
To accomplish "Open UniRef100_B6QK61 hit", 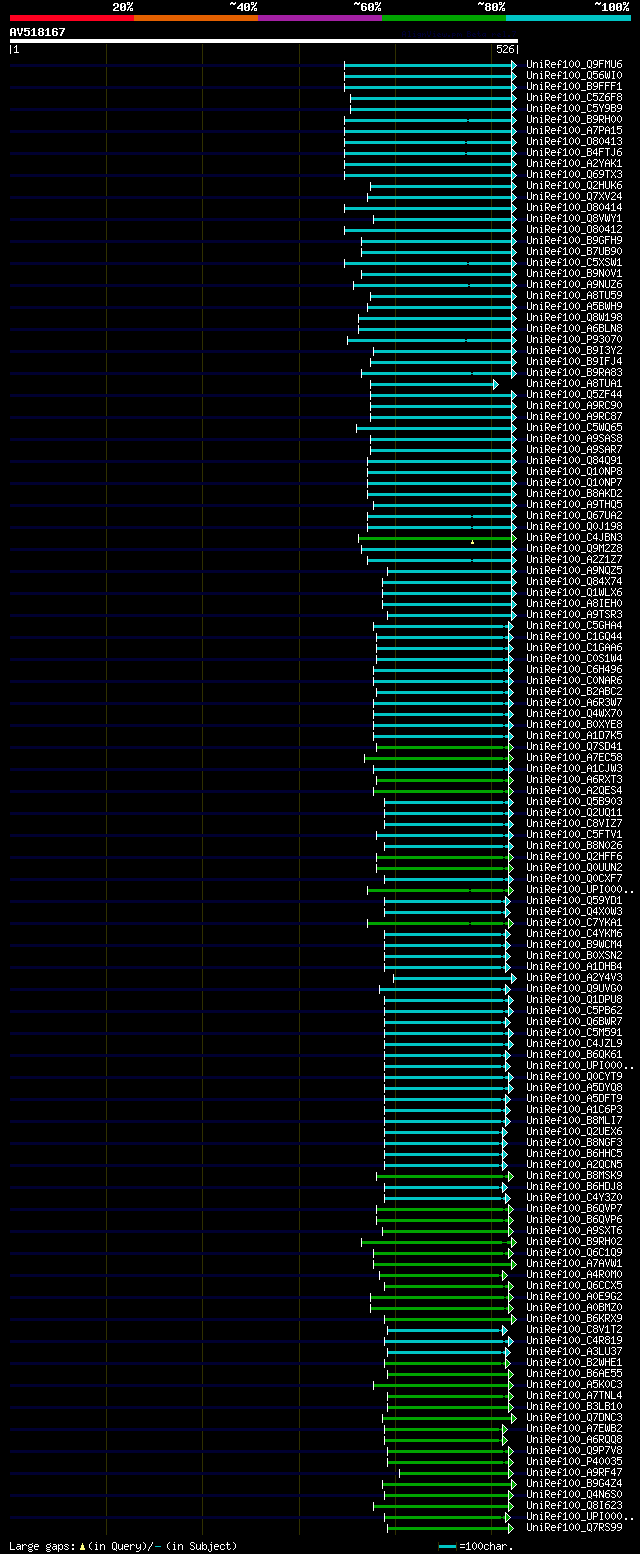I will [x=574, y=1055].
